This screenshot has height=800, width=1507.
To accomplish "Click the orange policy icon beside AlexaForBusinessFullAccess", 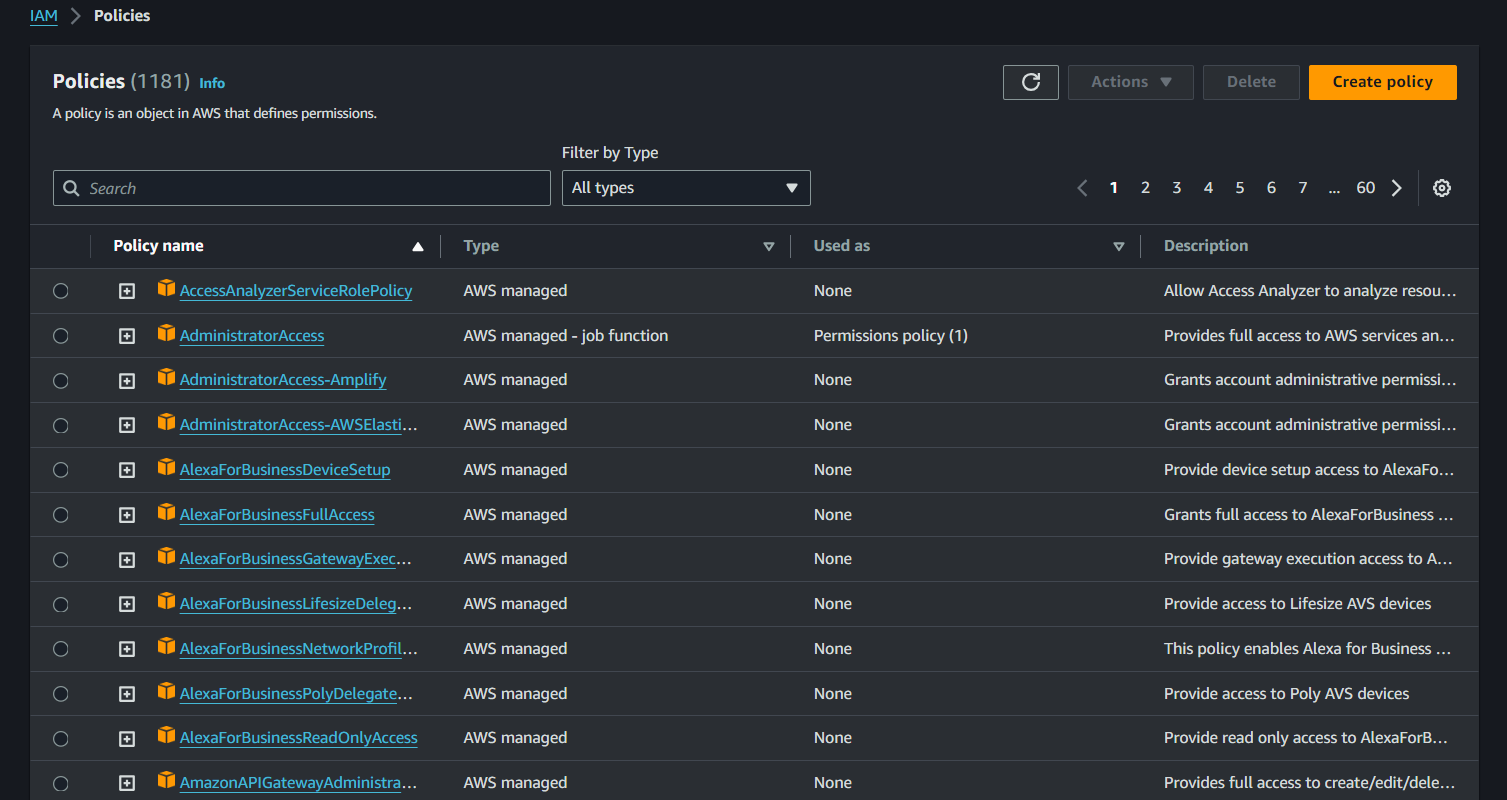I will click(x=166, y=513).
